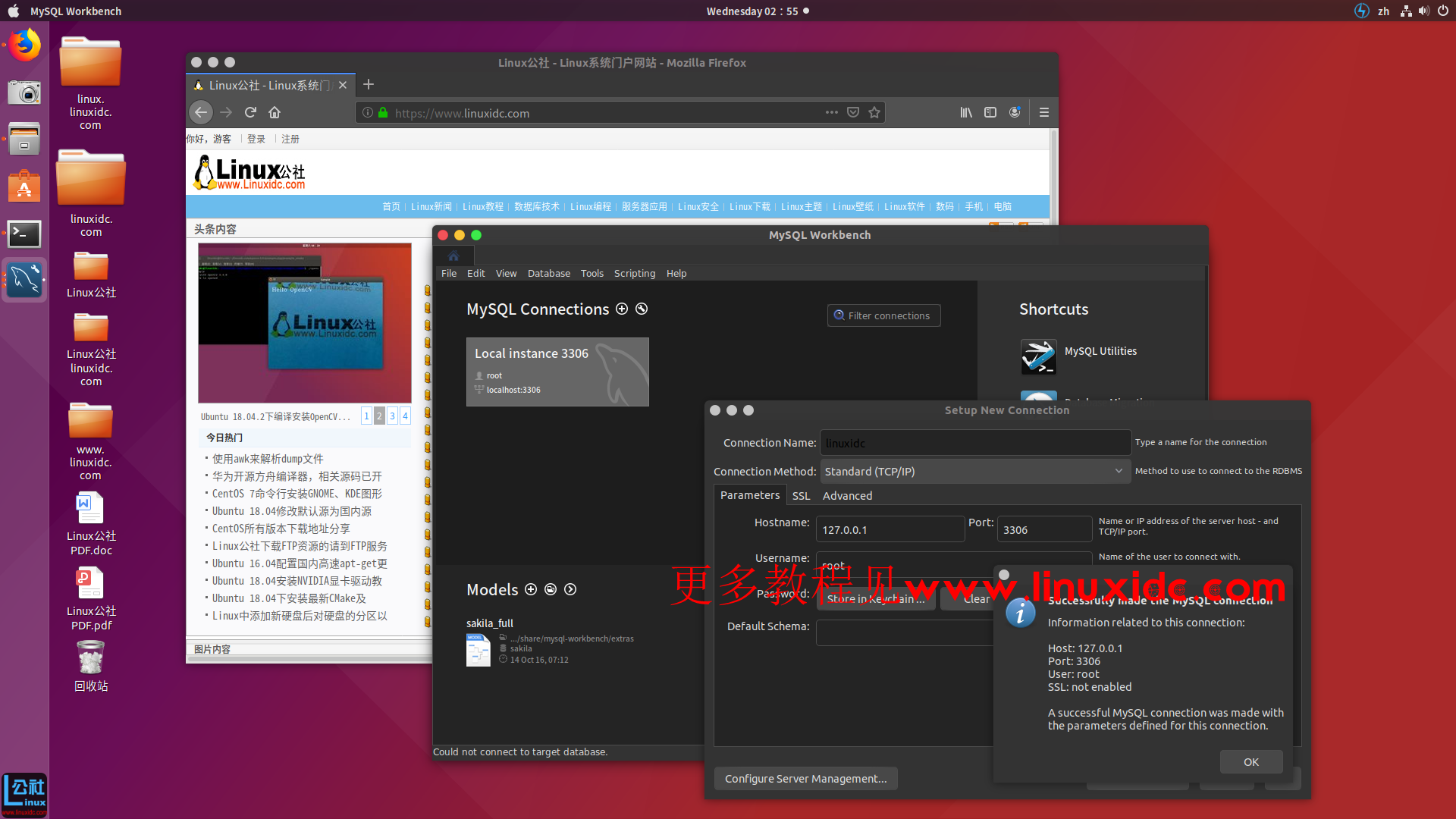The width and height of the screenshot is (1456, 819).
Task: Go back in Firefox
Action: (201, 112)
